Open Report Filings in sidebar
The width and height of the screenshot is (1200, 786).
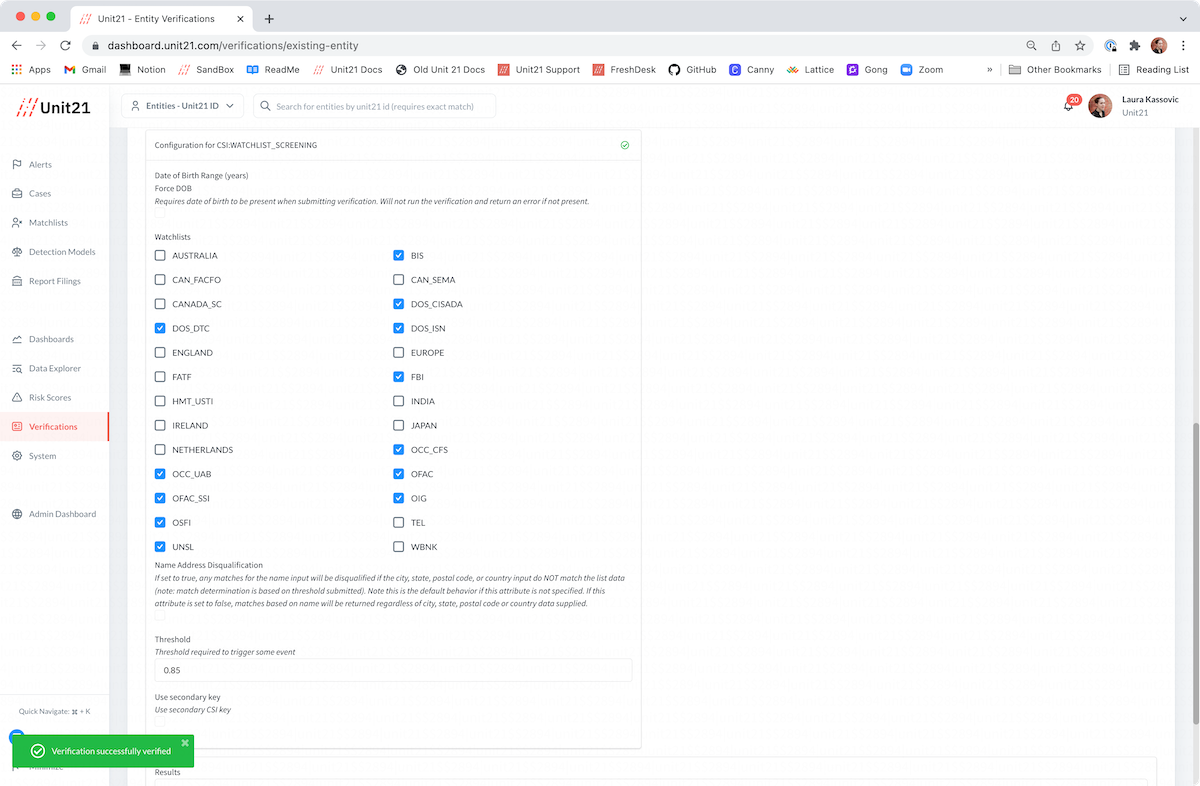coord(46,281)
